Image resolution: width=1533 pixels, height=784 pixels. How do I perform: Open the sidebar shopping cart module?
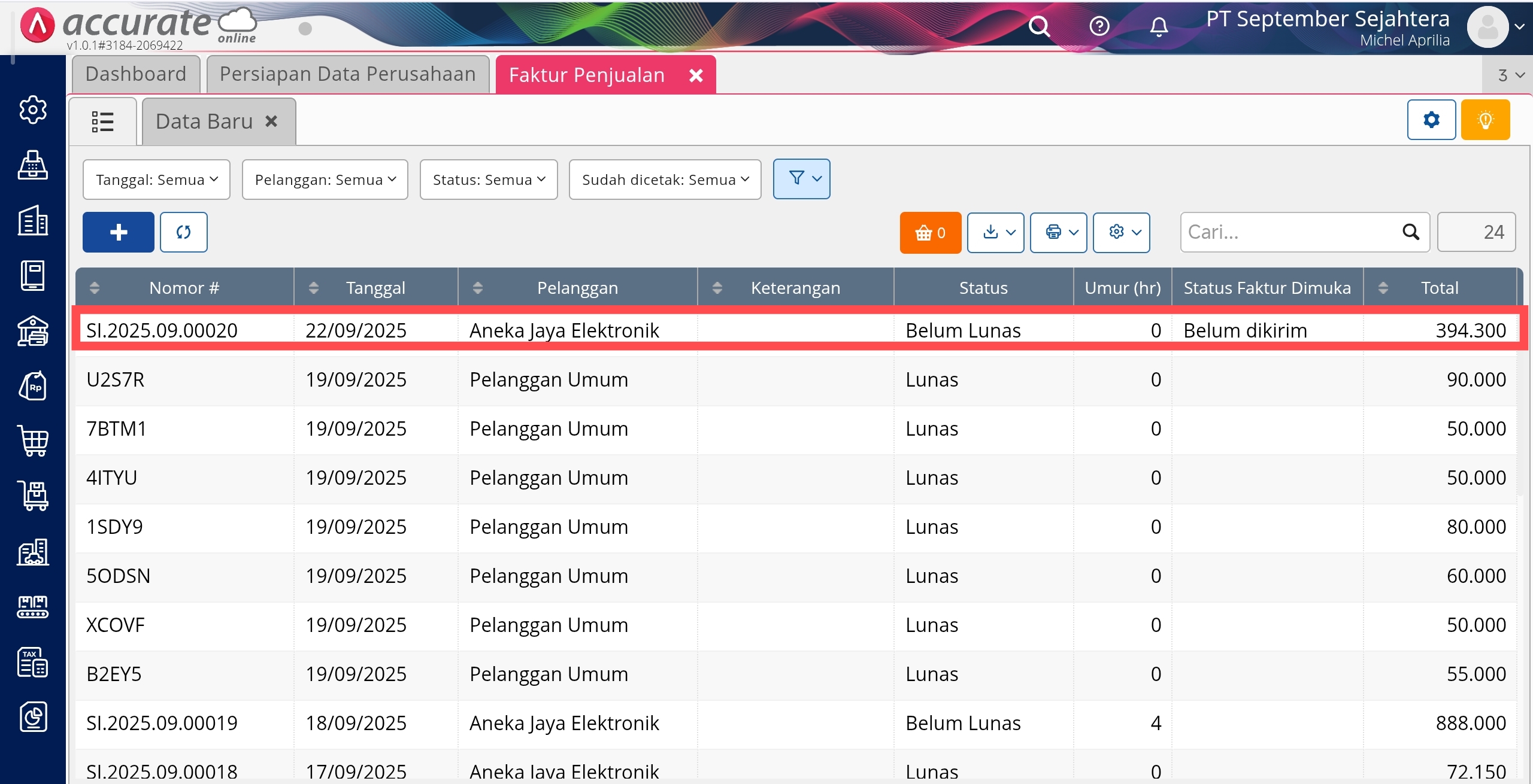pos(33,441)
